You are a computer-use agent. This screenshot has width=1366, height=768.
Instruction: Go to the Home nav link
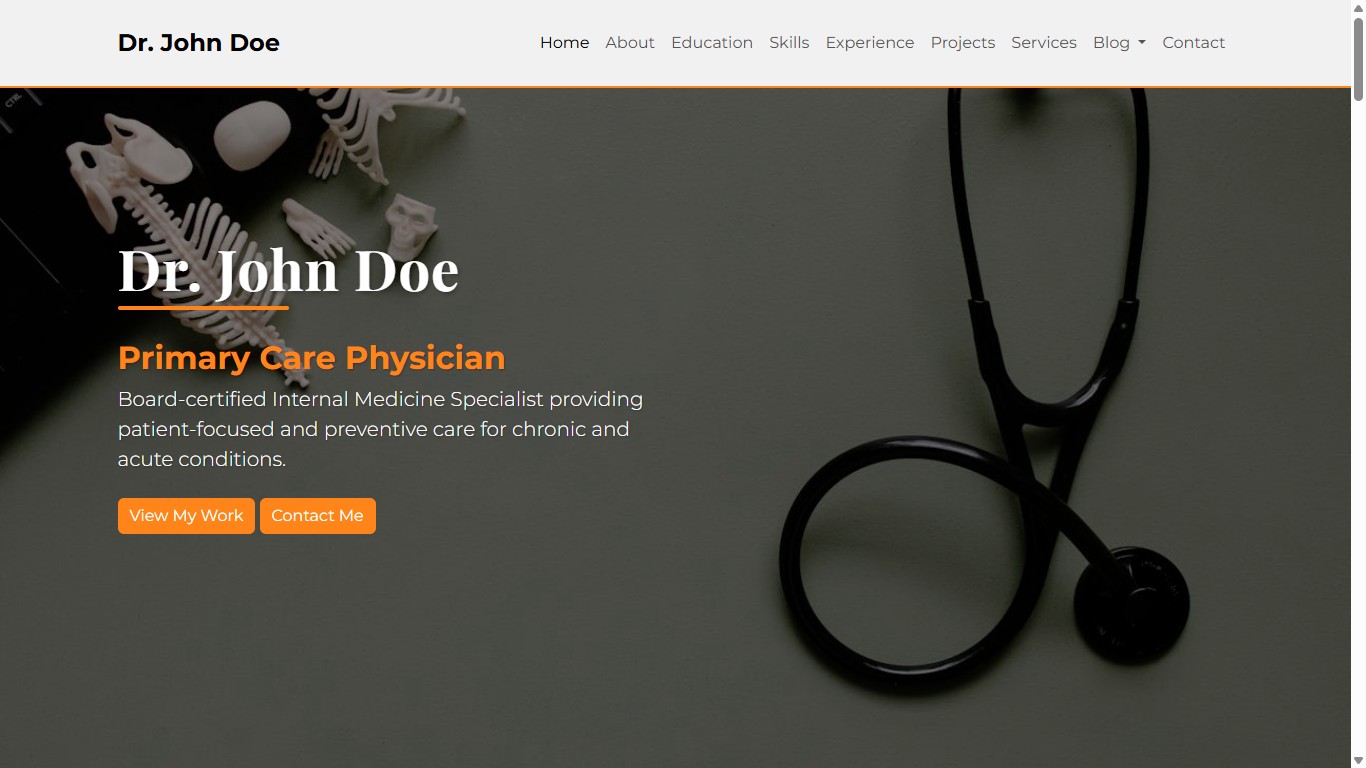point(564,43)
